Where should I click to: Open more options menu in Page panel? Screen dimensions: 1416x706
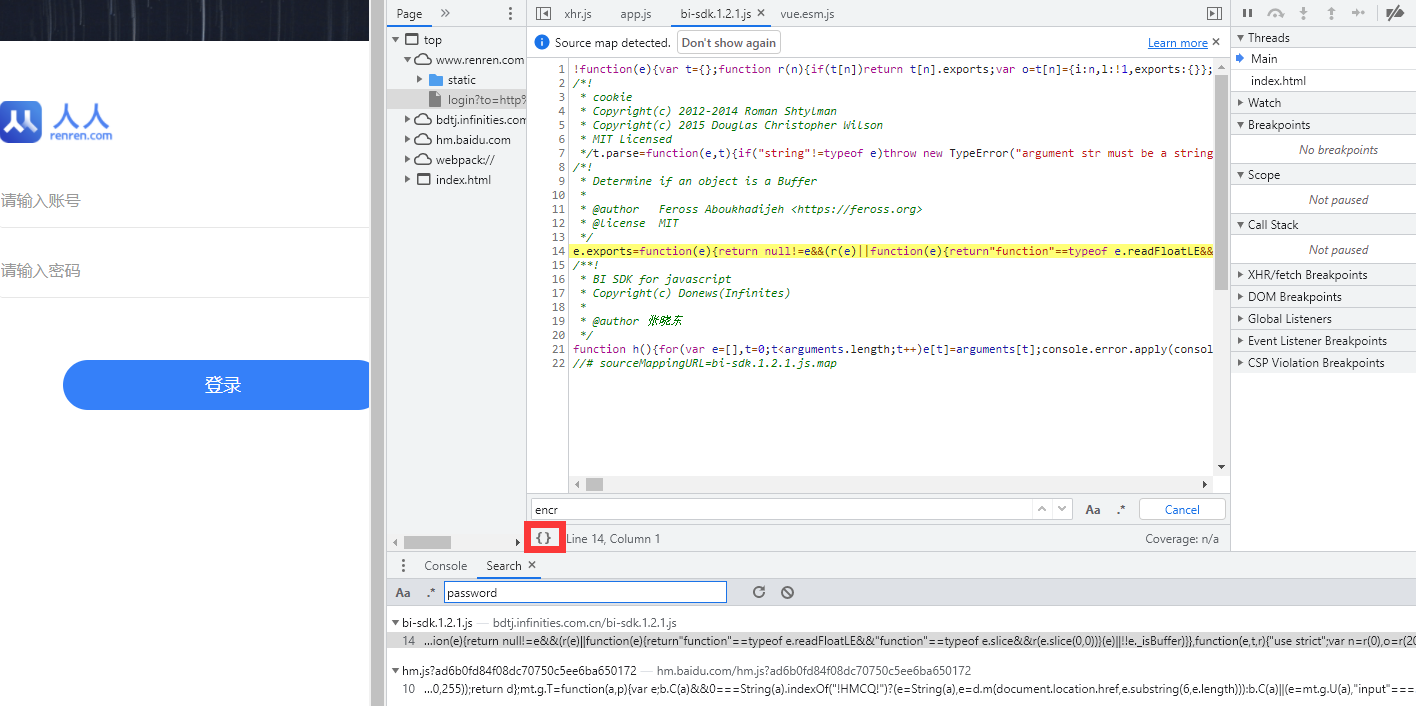click(x=511, y=14)
